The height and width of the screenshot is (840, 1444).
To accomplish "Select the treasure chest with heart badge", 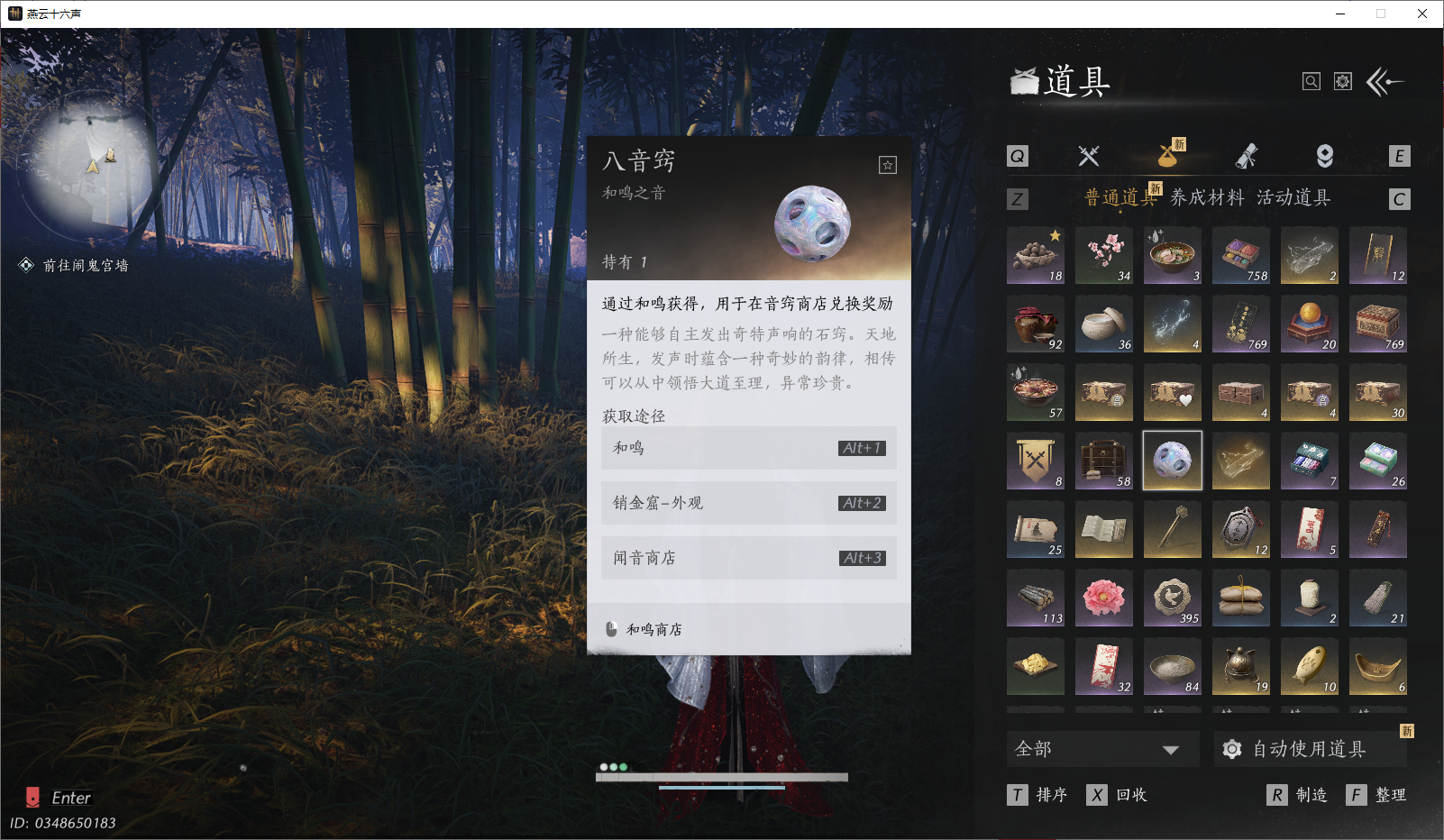I will (1173, 392).
